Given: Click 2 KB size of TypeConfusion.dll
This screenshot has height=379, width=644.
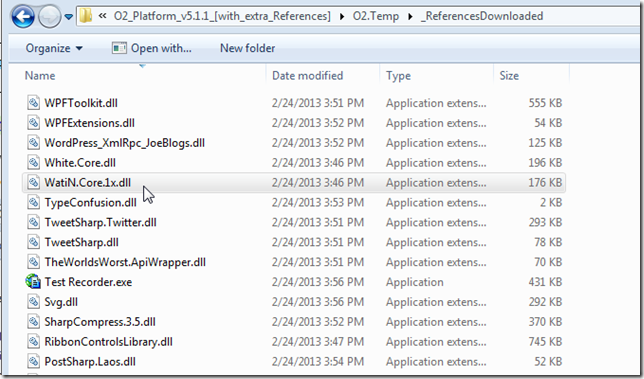Looking at the screenshot, I should tap(551, 202).
